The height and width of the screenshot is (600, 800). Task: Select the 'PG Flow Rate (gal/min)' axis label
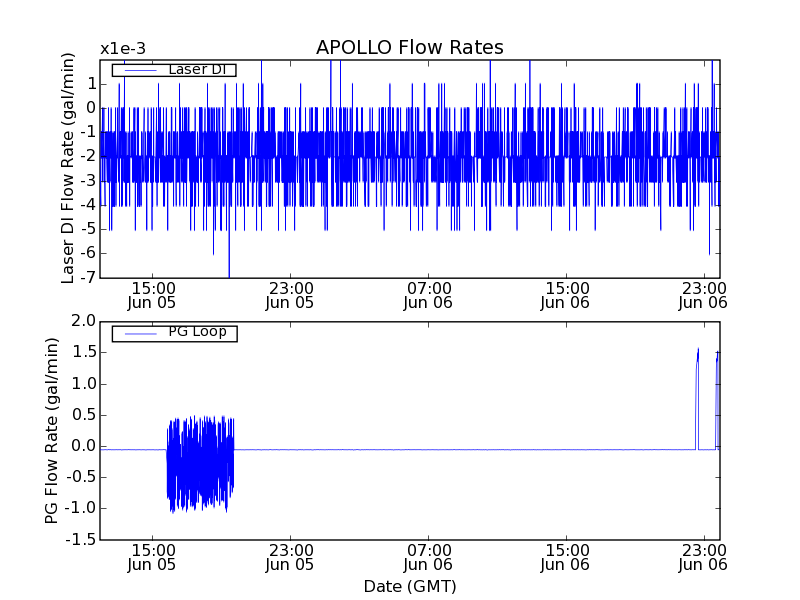(x=52, y=431)
